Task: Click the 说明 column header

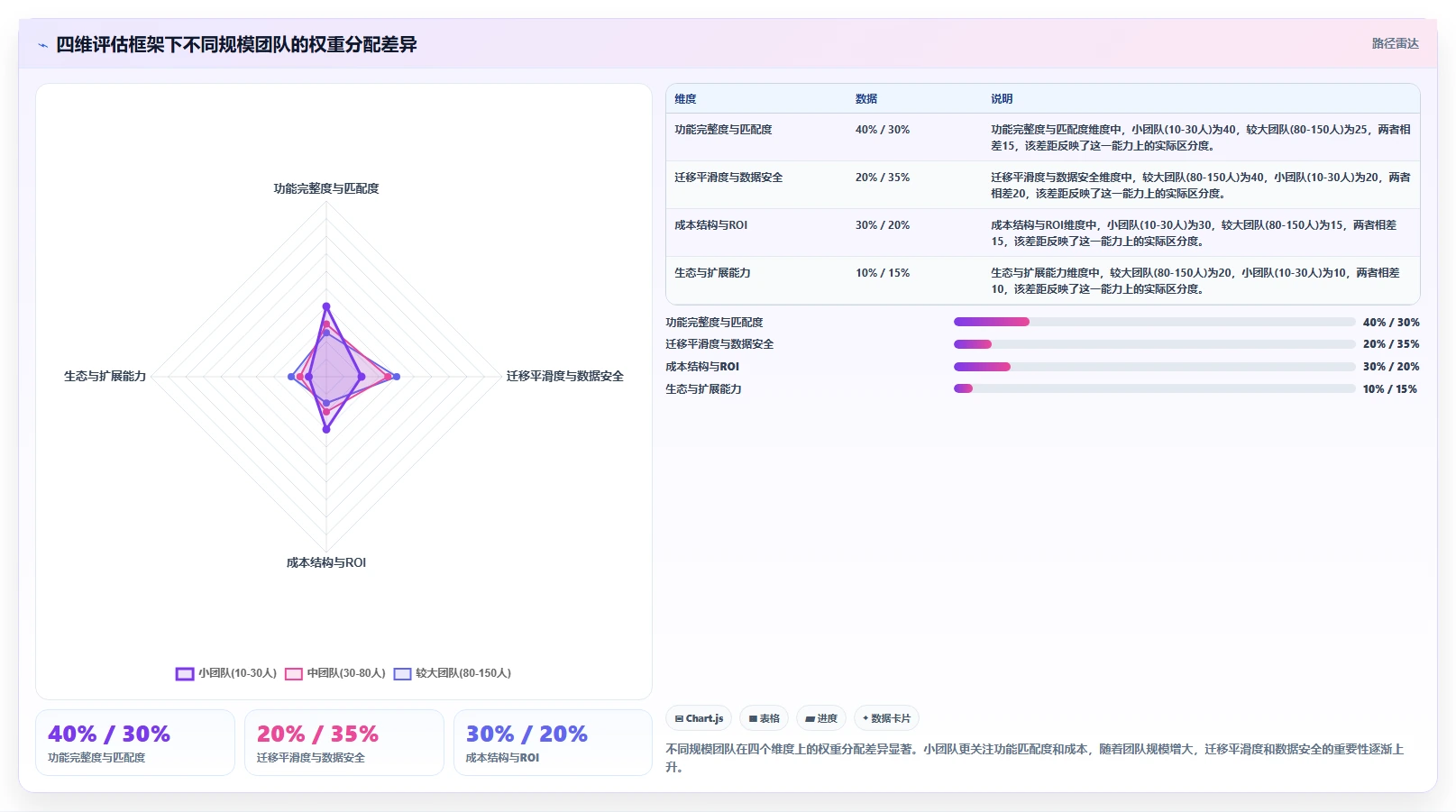Action: (x=1002, y=99)
